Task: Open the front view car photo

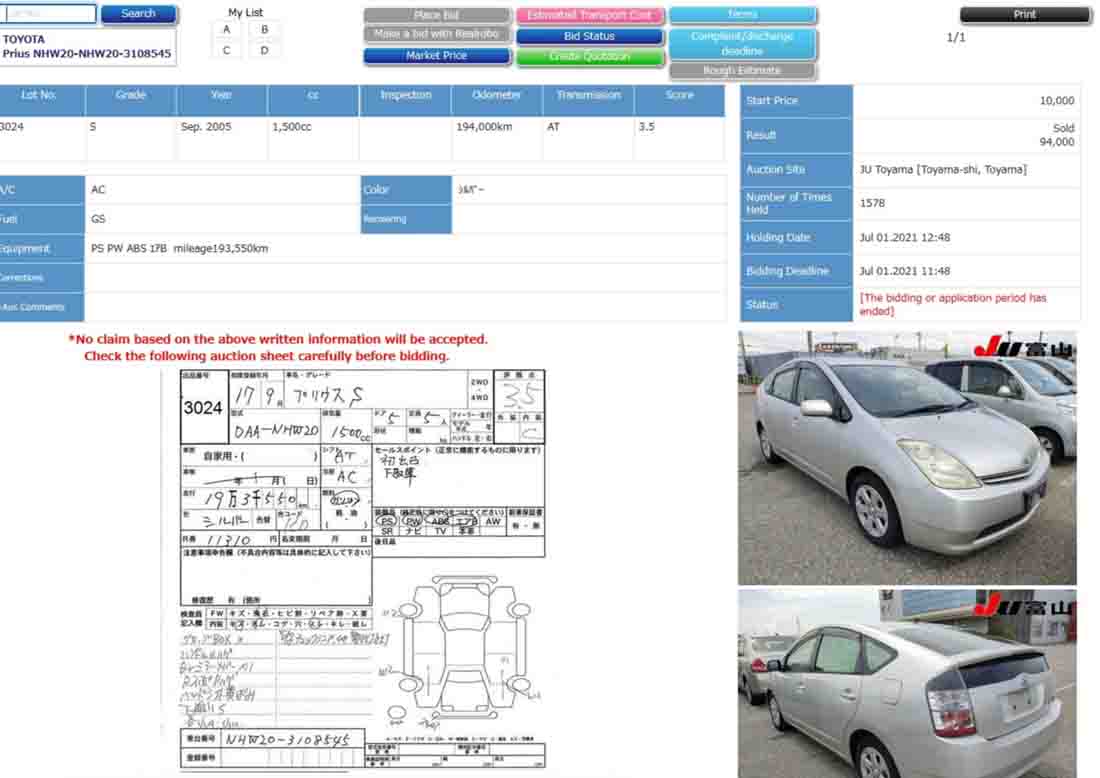Action: point(907,457)
